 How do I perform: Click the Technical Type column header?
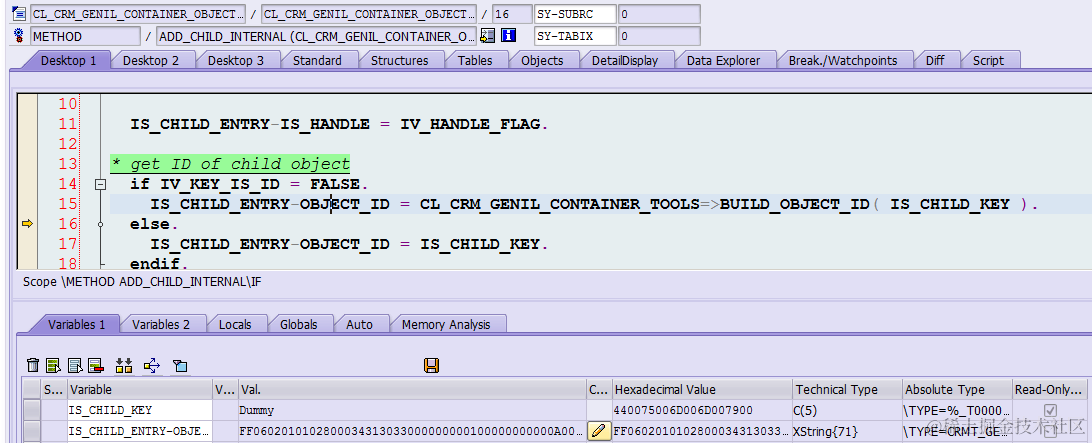pos(847,389)
